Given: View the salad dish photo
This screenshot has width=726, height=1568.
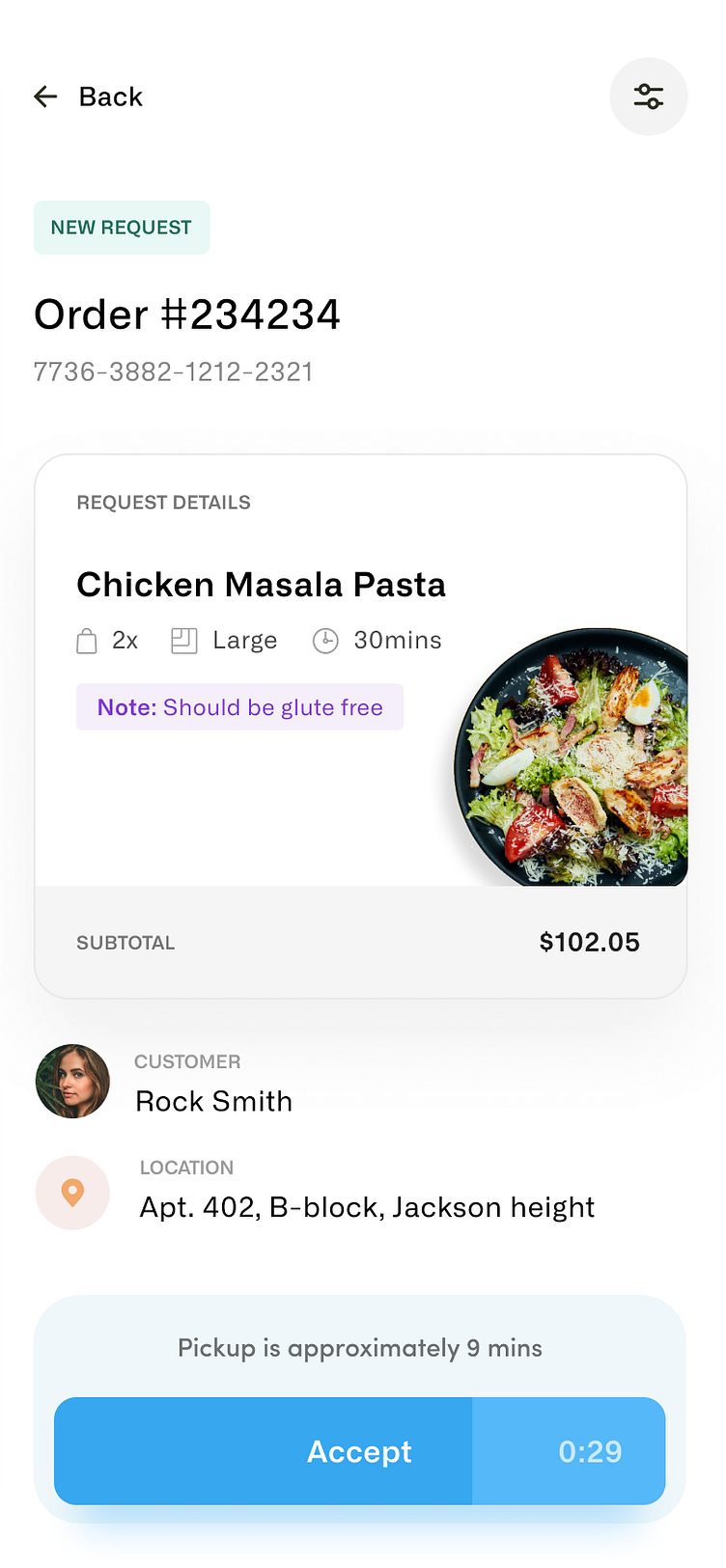Looking at the screenshot, I should coord(574,757).
